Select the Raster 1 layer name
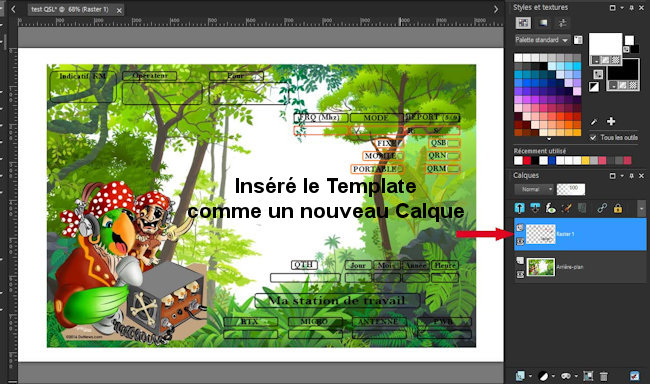 [565, 234]
